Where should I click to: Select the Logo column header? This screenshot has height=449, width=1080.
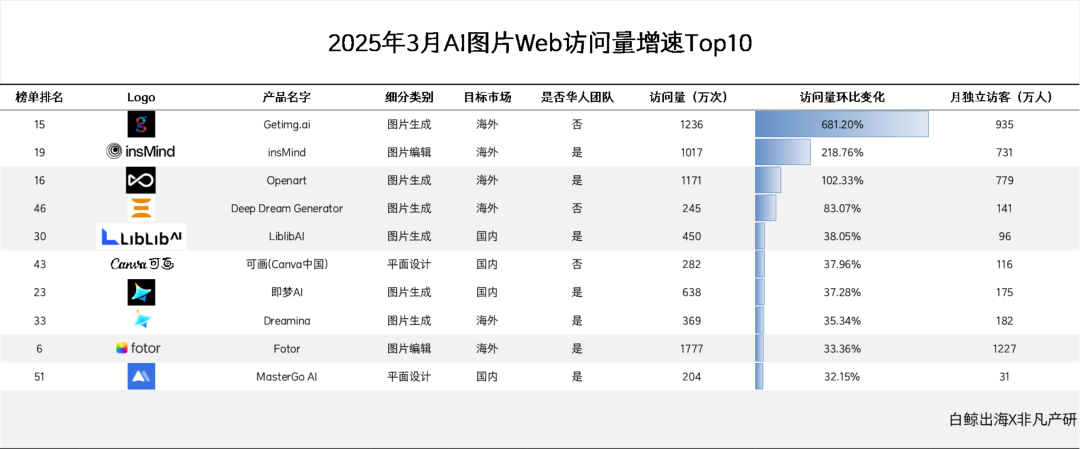pos(141,97)
